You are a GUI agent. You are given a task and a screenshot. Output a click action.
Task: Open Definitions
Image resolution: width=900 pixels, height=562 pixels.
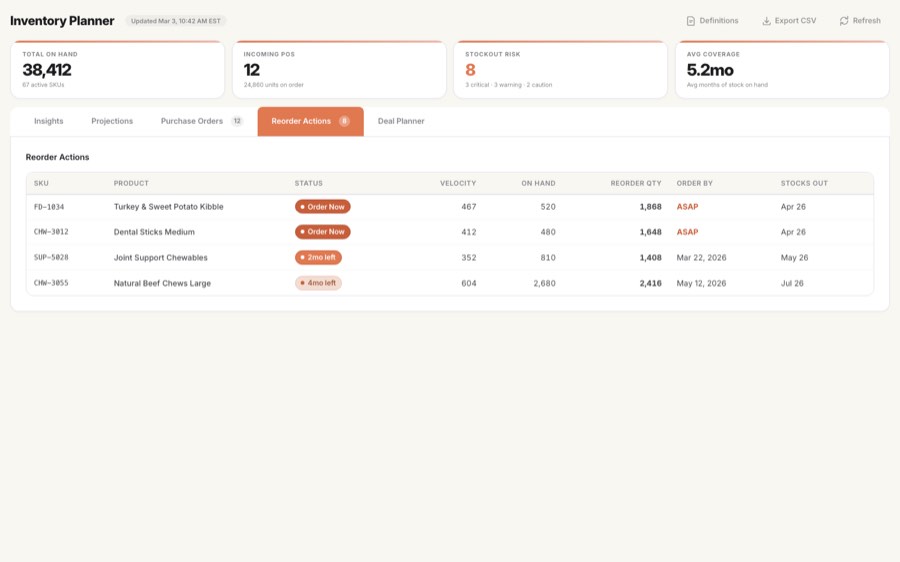point(712,21)
